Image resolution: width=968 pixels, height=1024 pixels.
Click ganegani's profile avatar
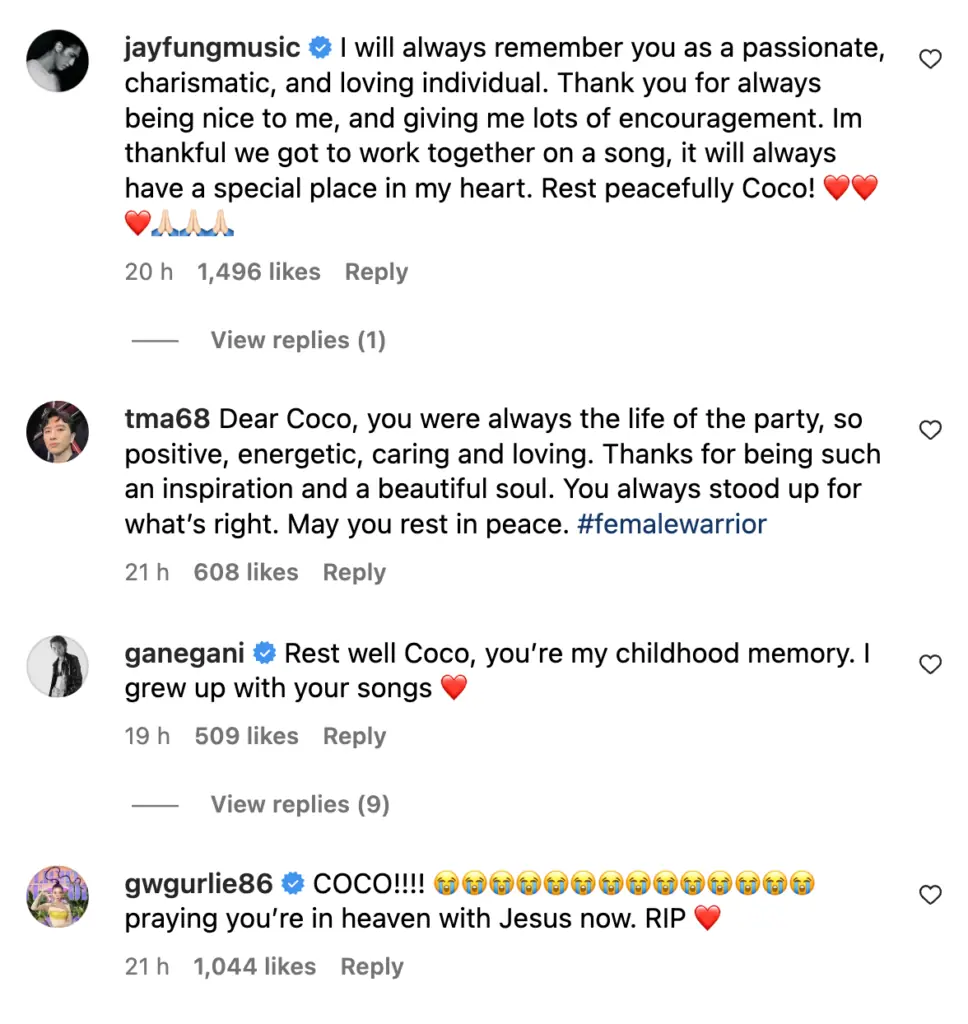tap(57, 664)
